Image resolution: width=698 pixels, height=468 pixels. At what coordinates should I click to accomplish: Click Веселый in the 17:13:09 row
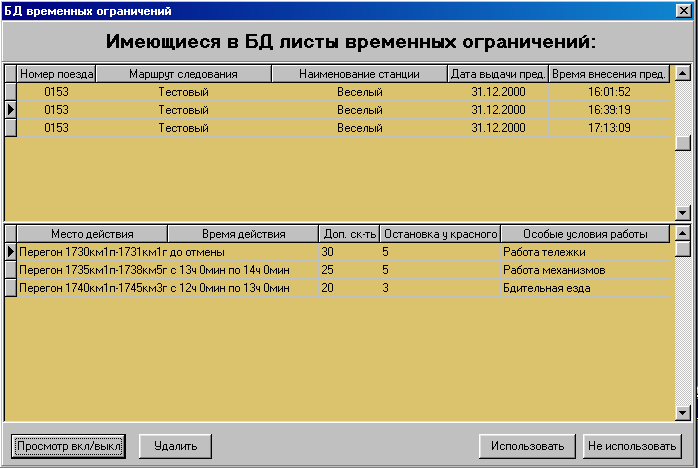(359, 128)
